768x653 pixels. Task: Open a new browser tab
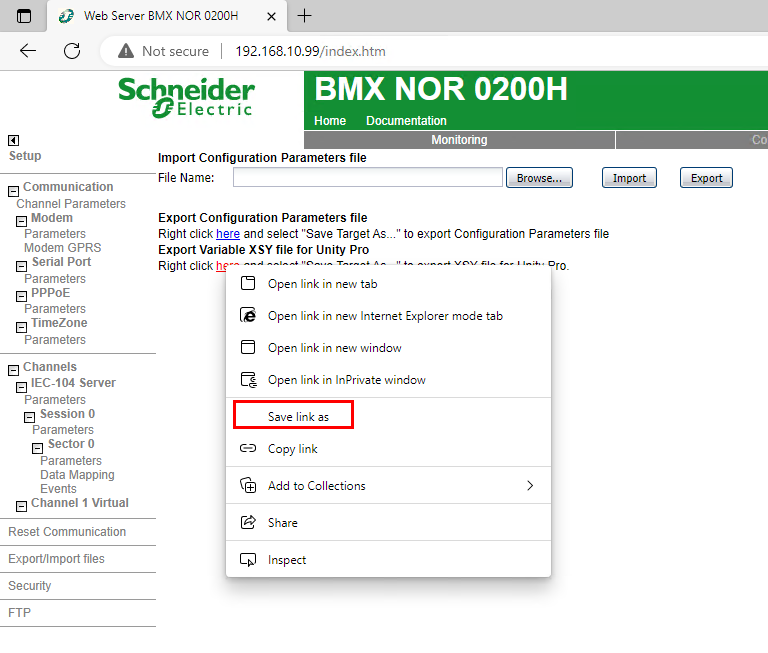[304, 16]
